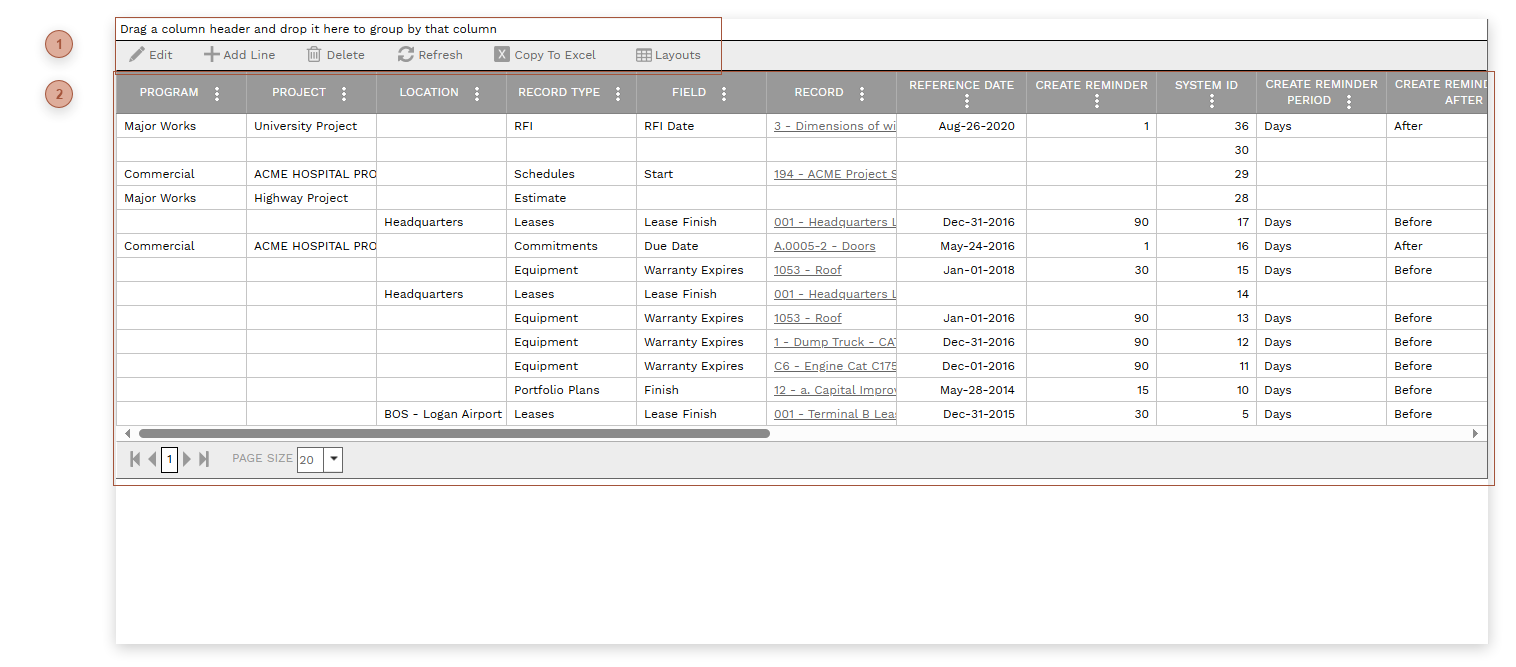
Task: Open Record Type column menu
Action: point(618,93)
